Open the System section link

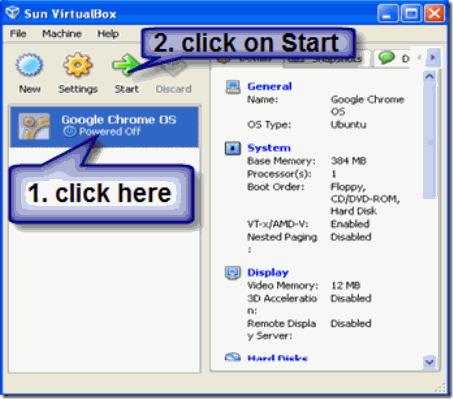point(269,148)
